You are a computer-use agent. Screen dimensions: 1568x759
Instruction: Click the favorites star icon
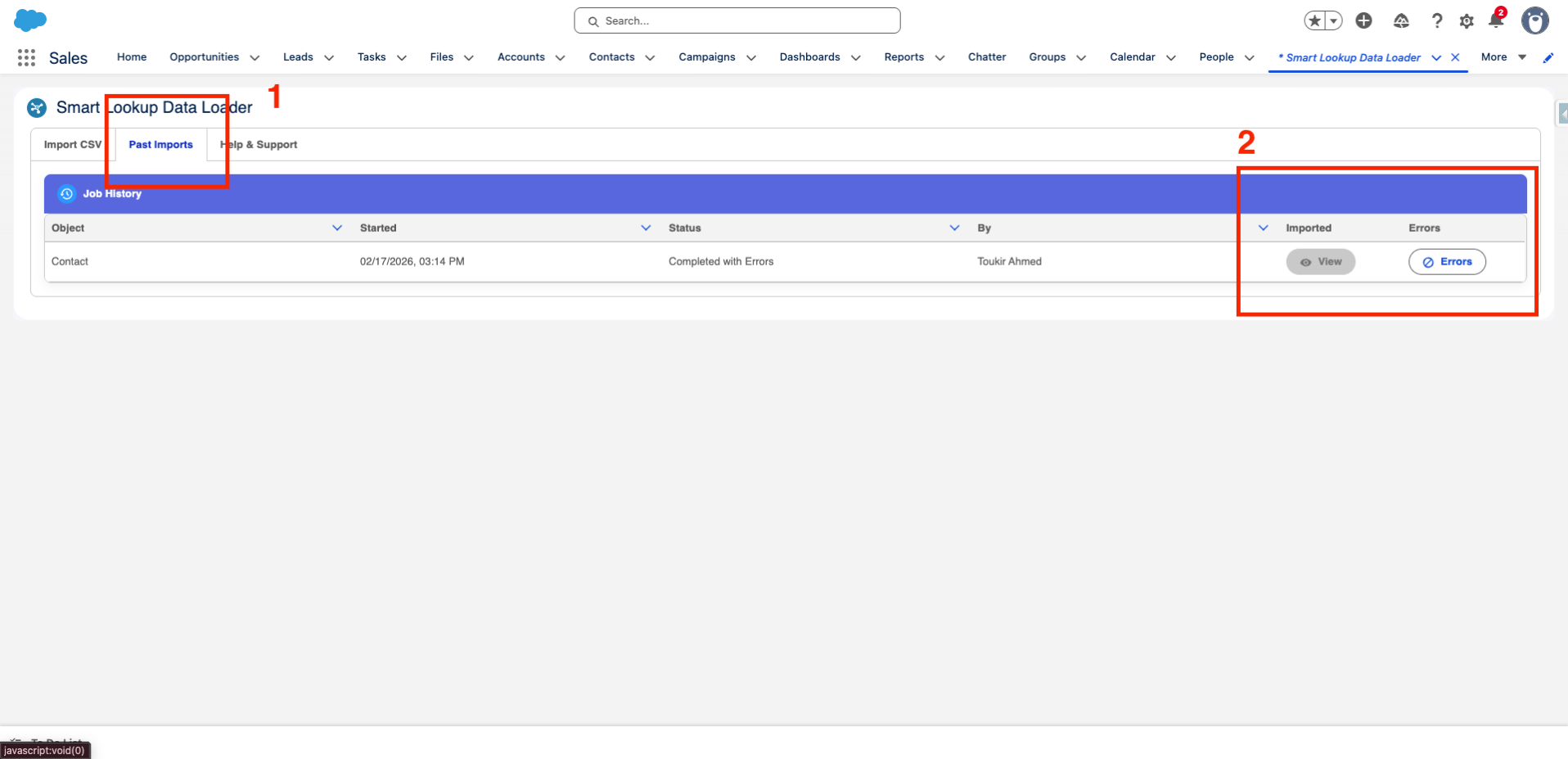tap(1314, 20)
